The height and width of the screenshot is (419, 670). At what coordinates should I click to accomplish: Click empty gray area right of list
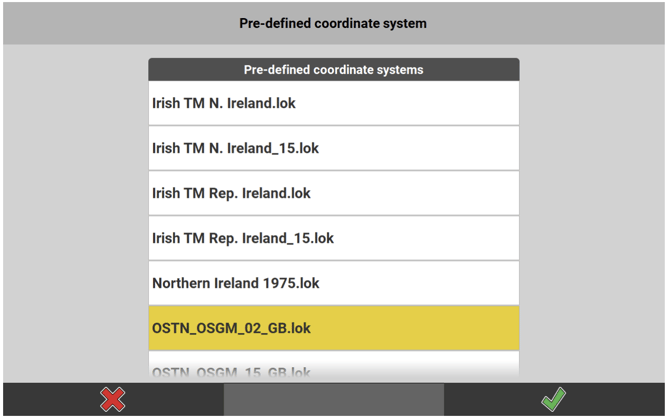[593, 220]
